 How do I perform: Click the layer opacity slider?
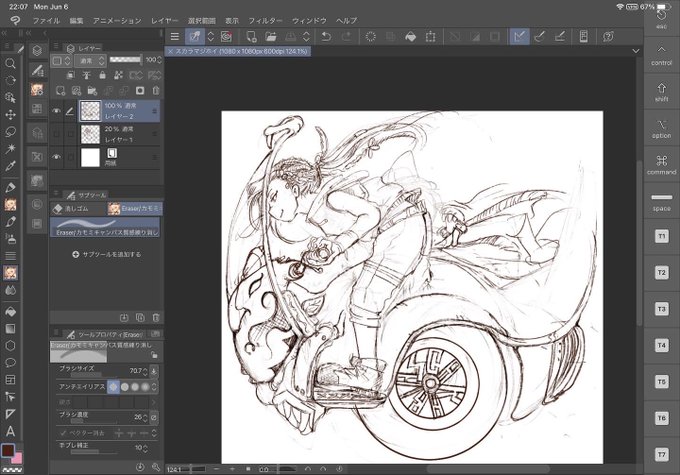pos(125,59)
